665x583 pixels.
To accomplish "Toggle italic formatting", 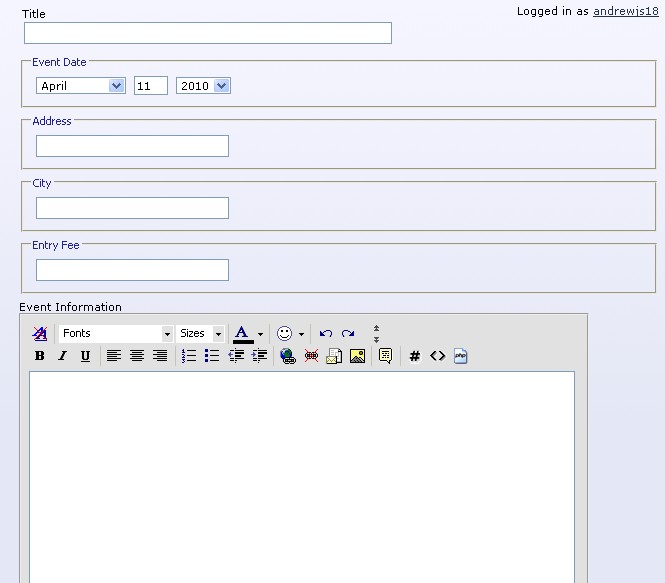I will click(x=62, y=356).
